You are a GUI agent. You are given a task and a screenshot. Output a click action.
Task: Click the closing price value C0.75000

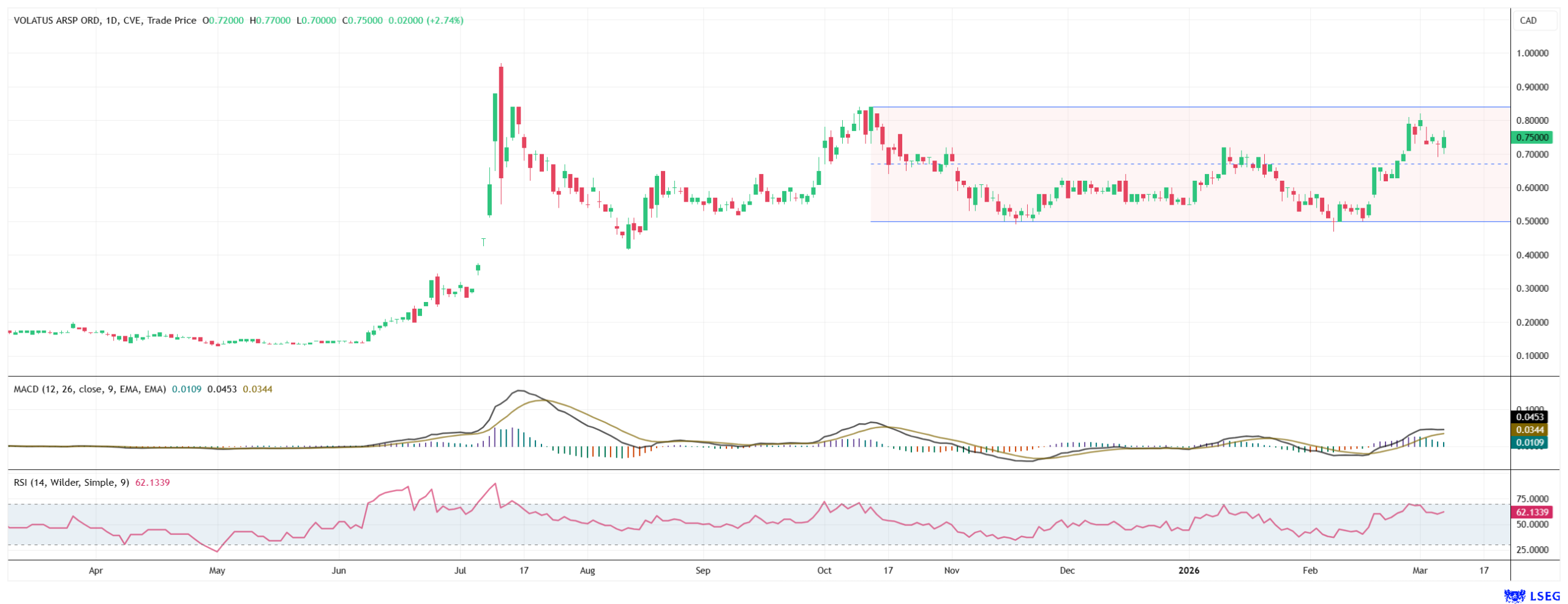[362, 20]
